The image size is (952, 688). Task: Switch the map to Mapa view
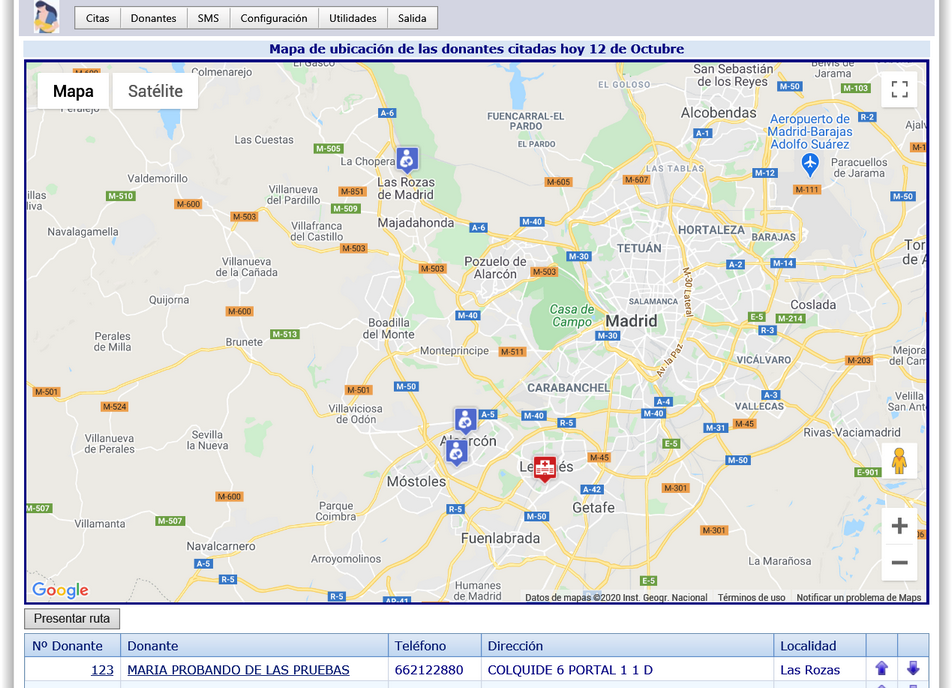point(73,91)
